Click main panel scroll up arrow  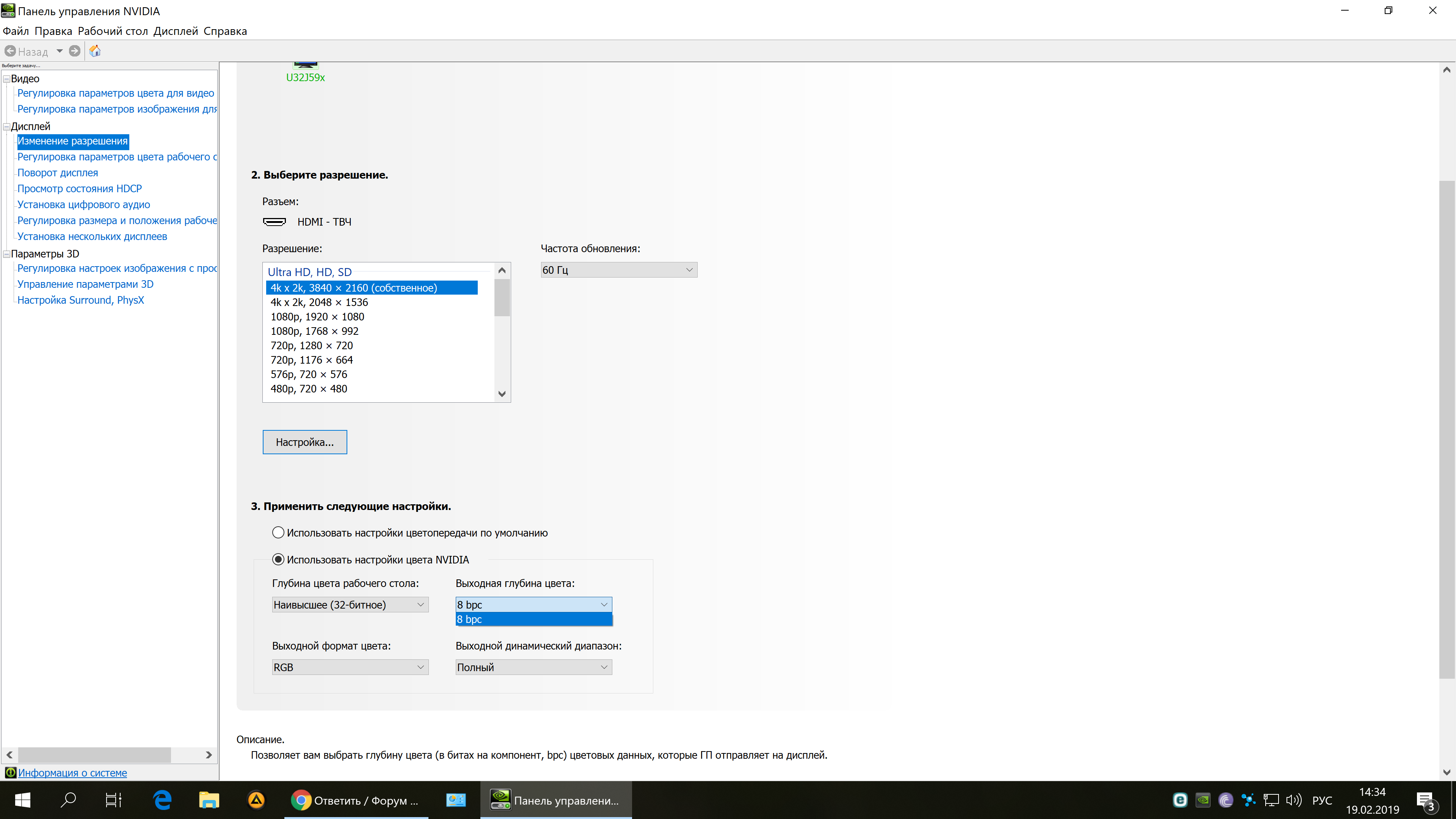point(1447,70)
